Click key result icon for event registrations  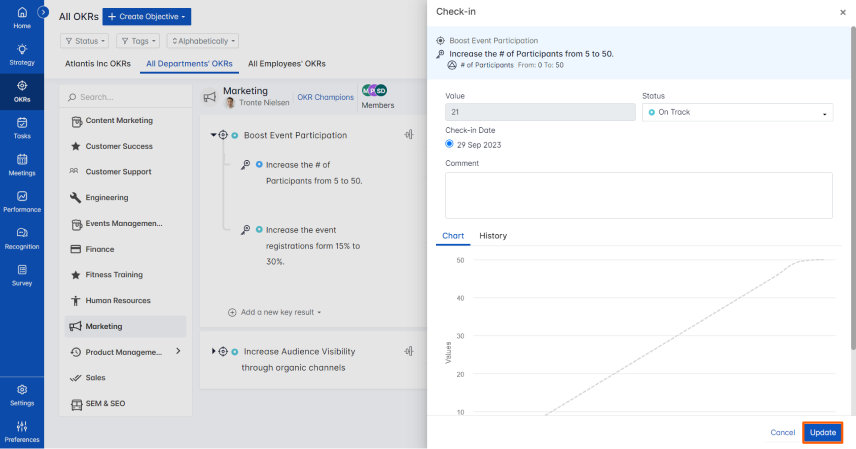click(x=246, y=230)
